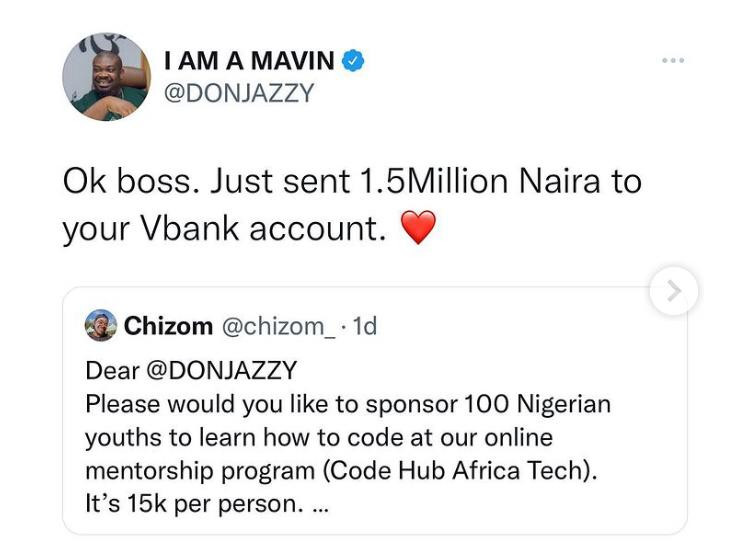This screenshot has height=554, width=750.
Task: Open the three-dot more options menu
Action: (673, 60)
